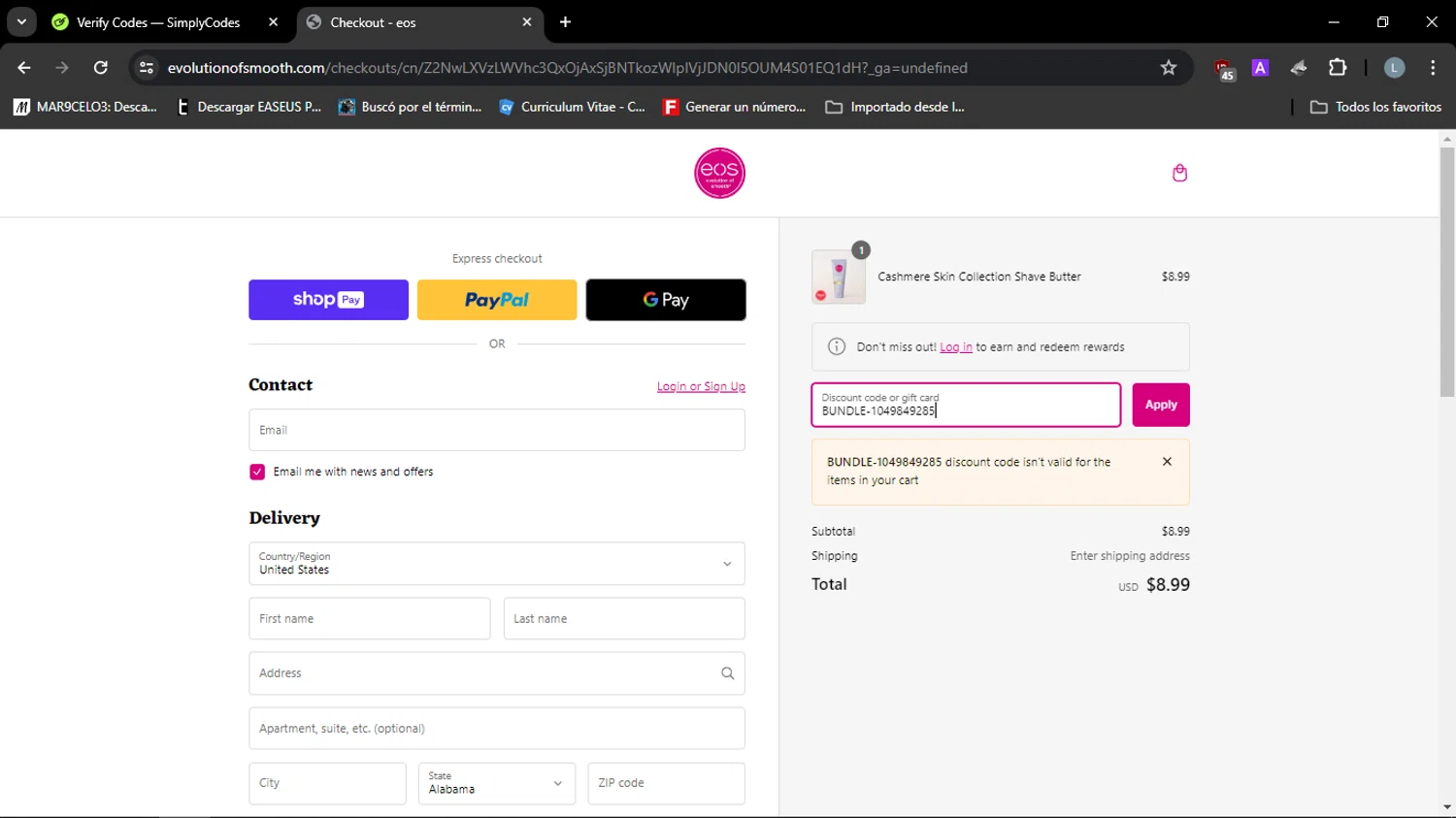This screenshot has width=1456, height=818.
Task: Open the browser Extensions puzzle icon
Action: coord(1338,68)
